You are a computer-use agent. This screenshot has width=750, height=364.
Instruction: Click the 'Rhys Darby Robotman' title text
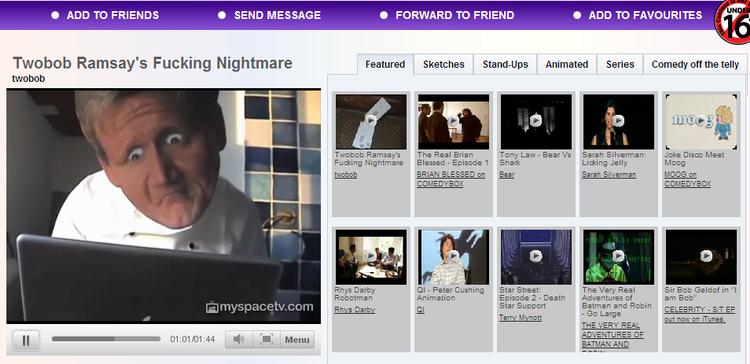pos(354,294)
